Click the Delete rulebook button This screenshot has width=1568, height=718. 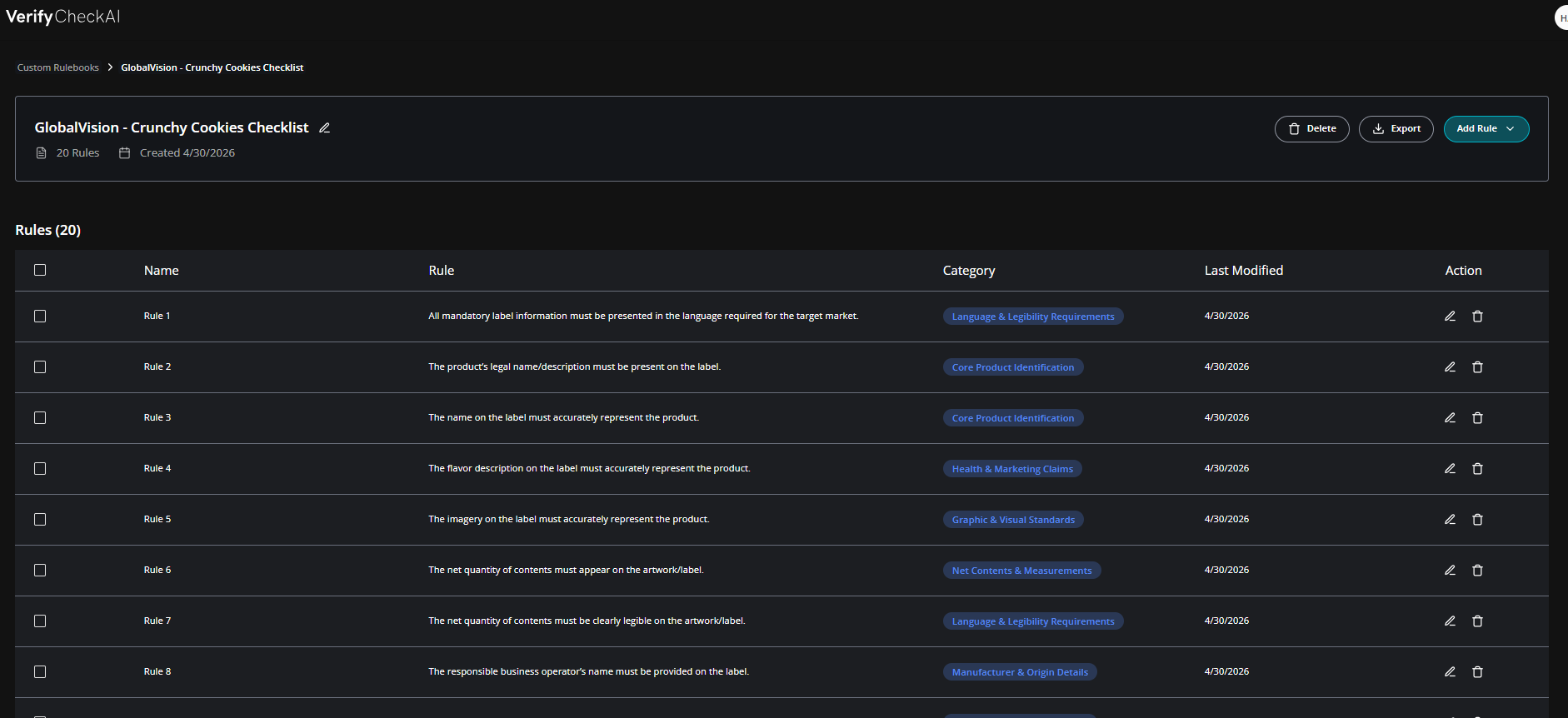(1312, 129)
